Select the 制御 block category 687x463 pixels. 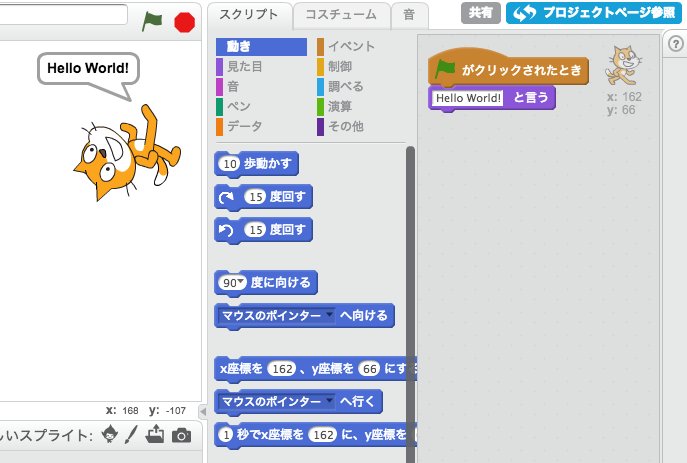[335, 67]
